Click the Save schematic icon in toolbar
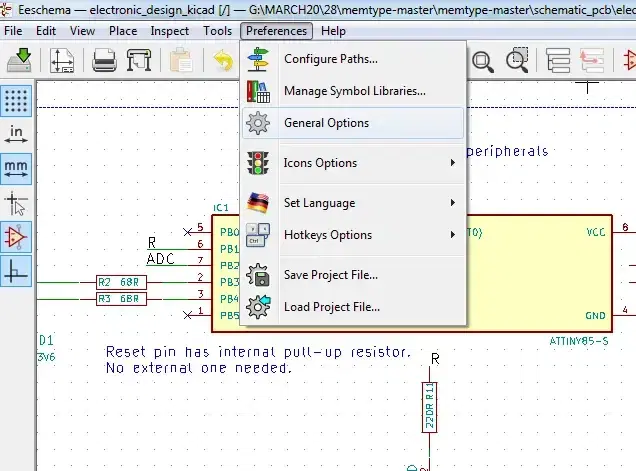The height and width of the screenshot is (471, 636). pyautogui.click(x=19, y=60)
